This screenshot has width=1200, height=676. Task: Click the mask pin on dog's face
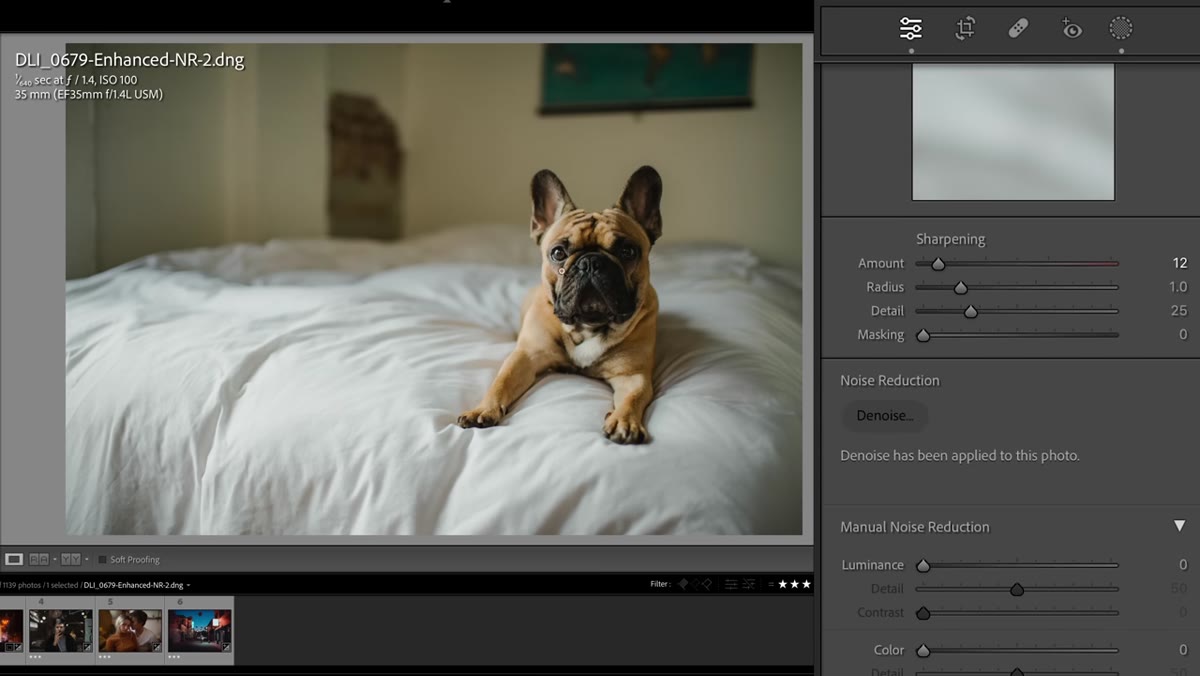pos(562,270)
